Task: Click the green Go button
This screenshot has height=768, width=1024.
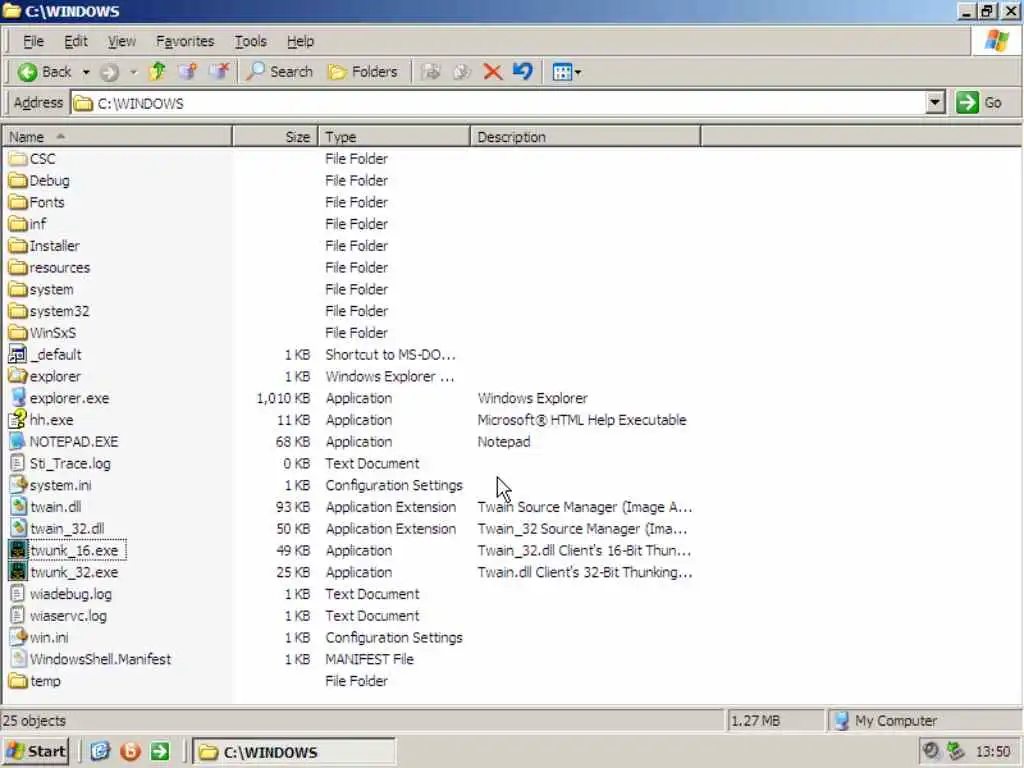Action: point(978,103)
